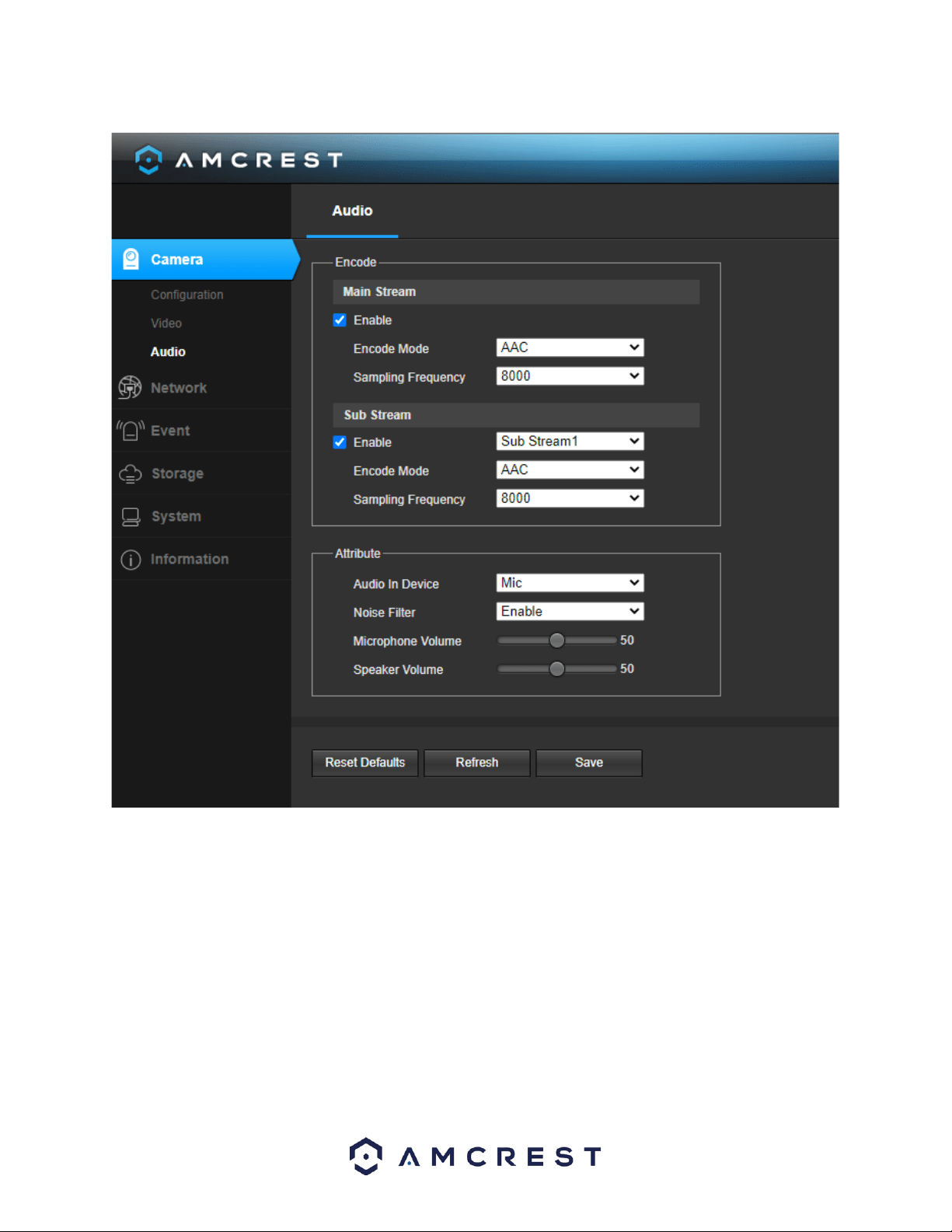Click the Network globe icon
Screen dimensions: 952x1232
click(x=130, y=387)
